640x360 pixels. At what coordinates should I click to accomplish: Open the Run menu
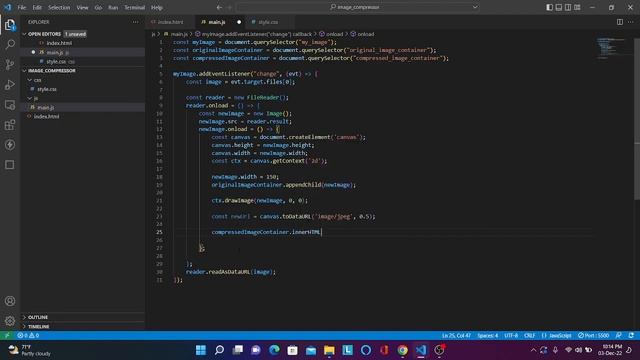tap(113, 7)
